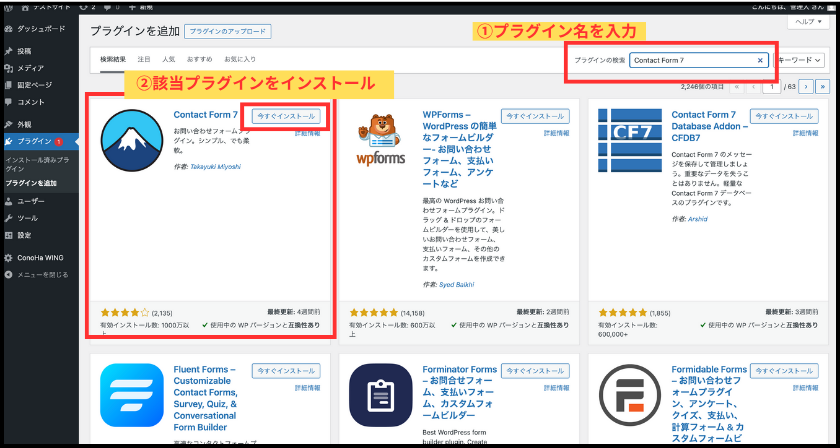Screen dimensions: 840x448
Task: Clear the plugin search field with X
Action: tap(760, 61)
